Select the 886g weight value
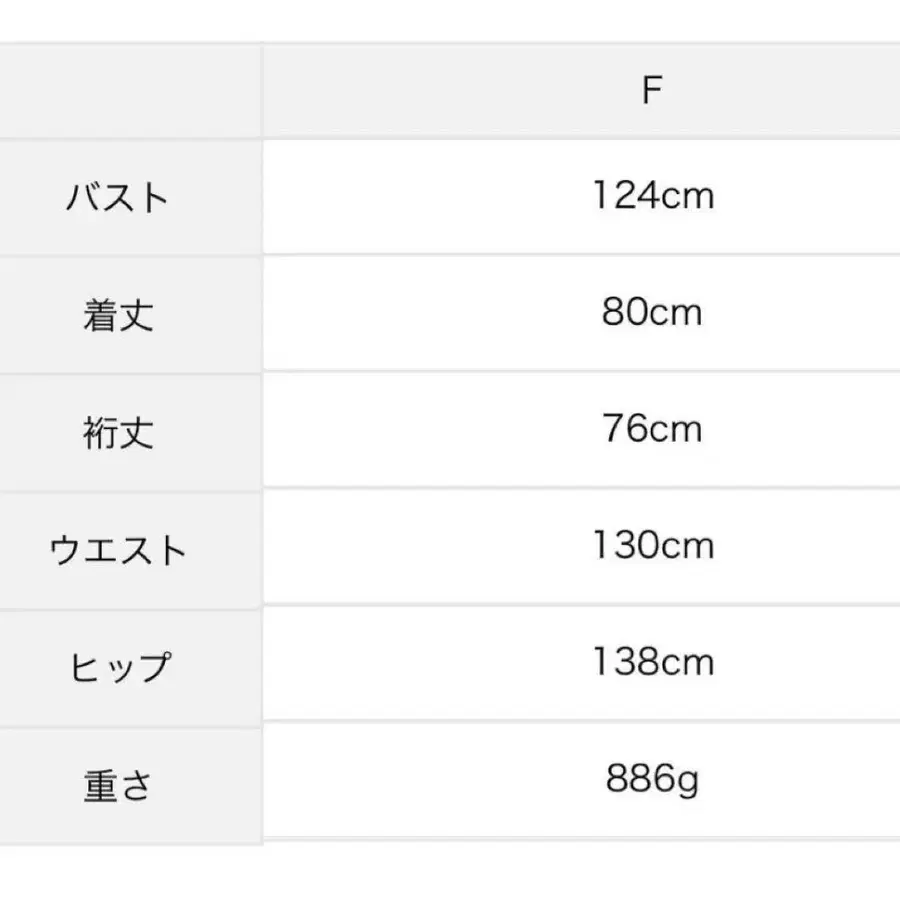 pyautogui.click(x=652, y=779)
